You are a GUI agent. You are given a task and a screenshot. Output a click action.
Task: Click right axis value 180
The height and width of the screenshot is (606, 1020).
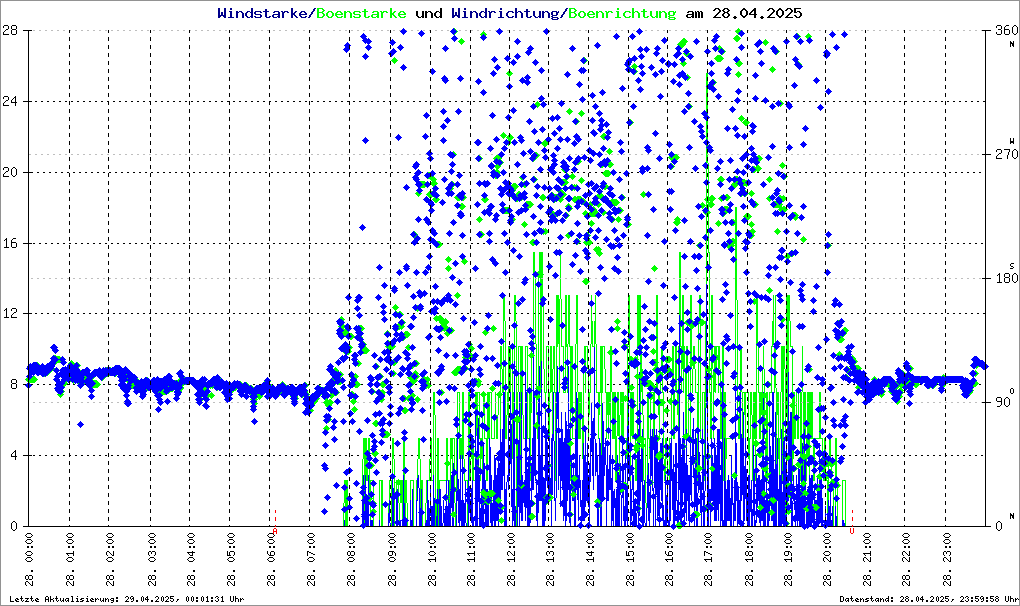1006,278
